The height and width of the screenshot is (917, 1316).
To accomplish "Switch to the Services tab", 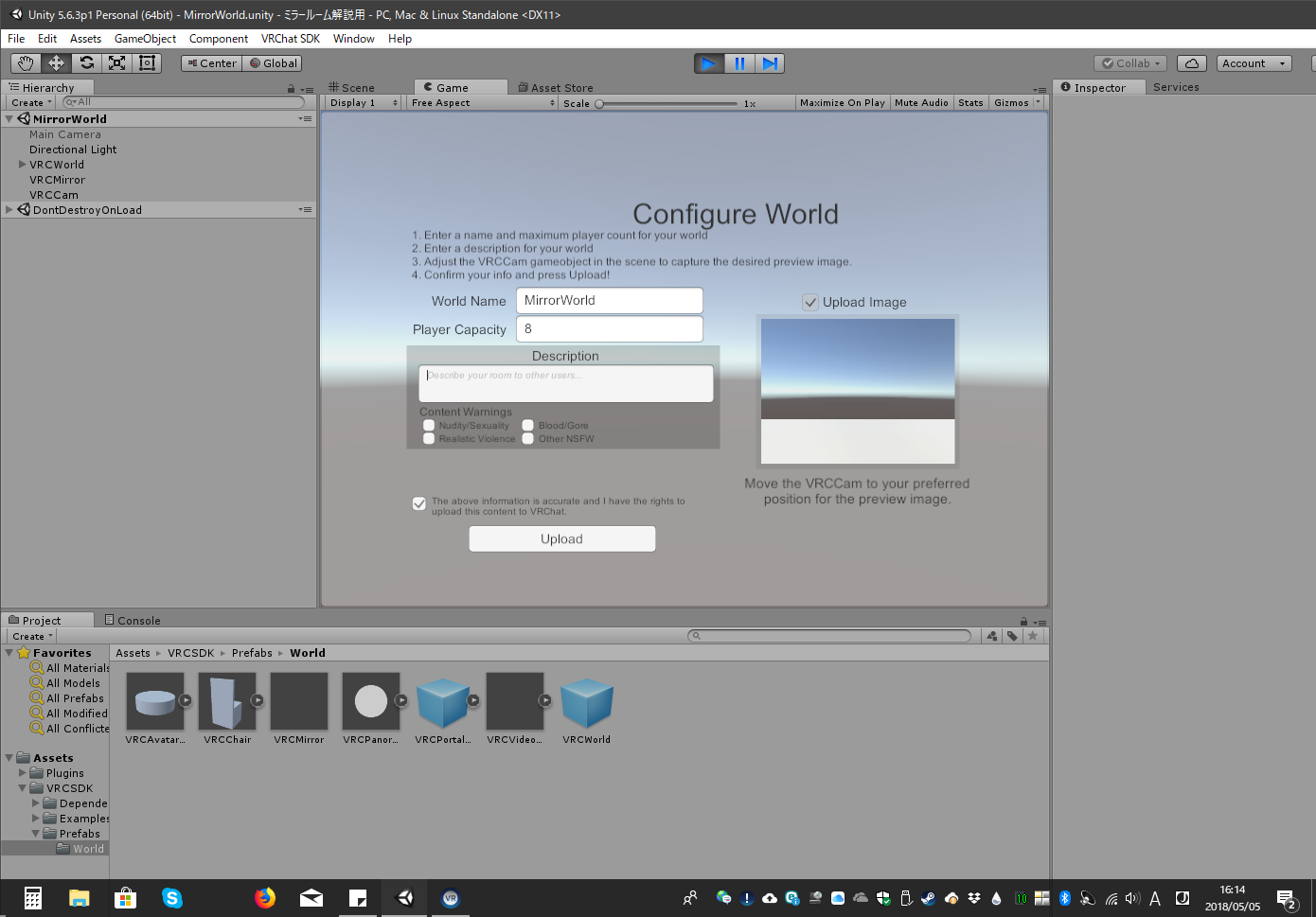I will tap(1176, 87).
